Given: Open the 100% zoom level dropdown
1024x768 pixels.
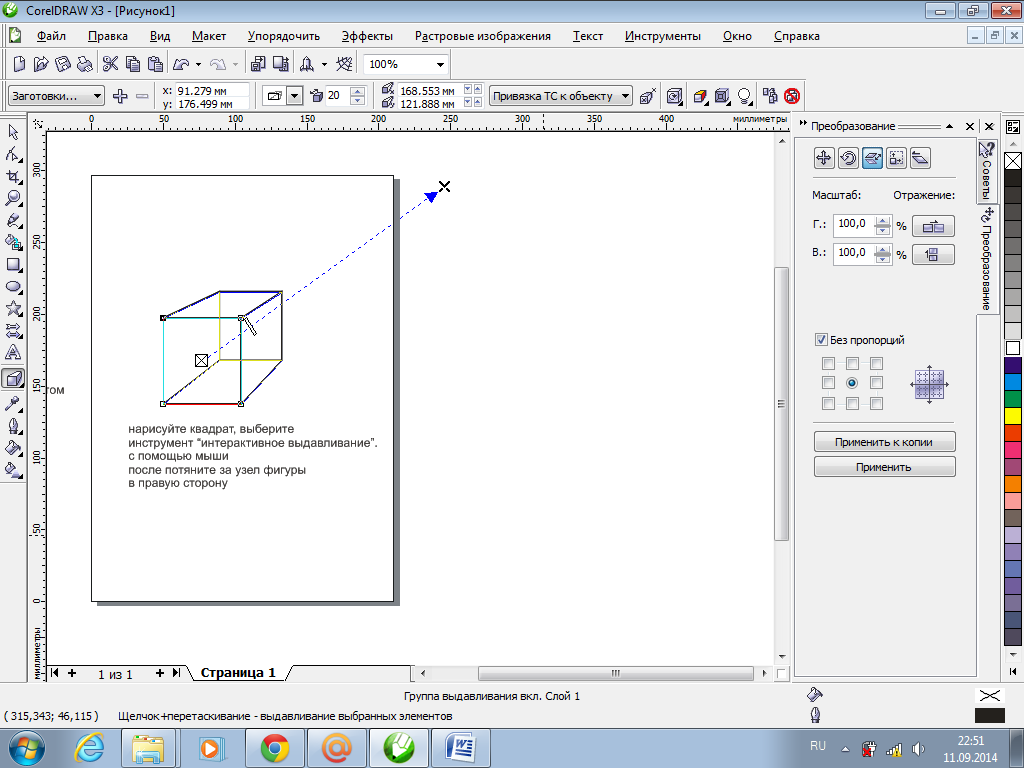Looking at the screenshot, I should [x=439, y=64].
